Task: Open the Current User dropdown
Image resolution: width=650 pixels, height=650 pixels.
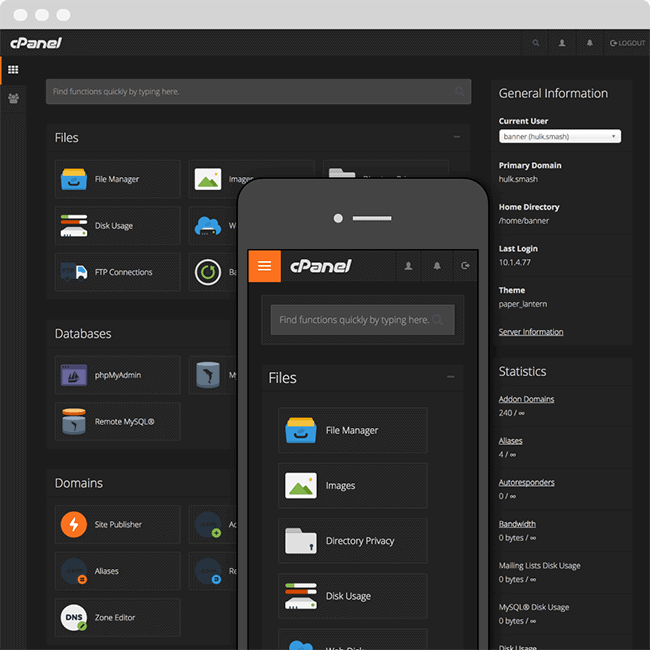Action: click(560, 136)
